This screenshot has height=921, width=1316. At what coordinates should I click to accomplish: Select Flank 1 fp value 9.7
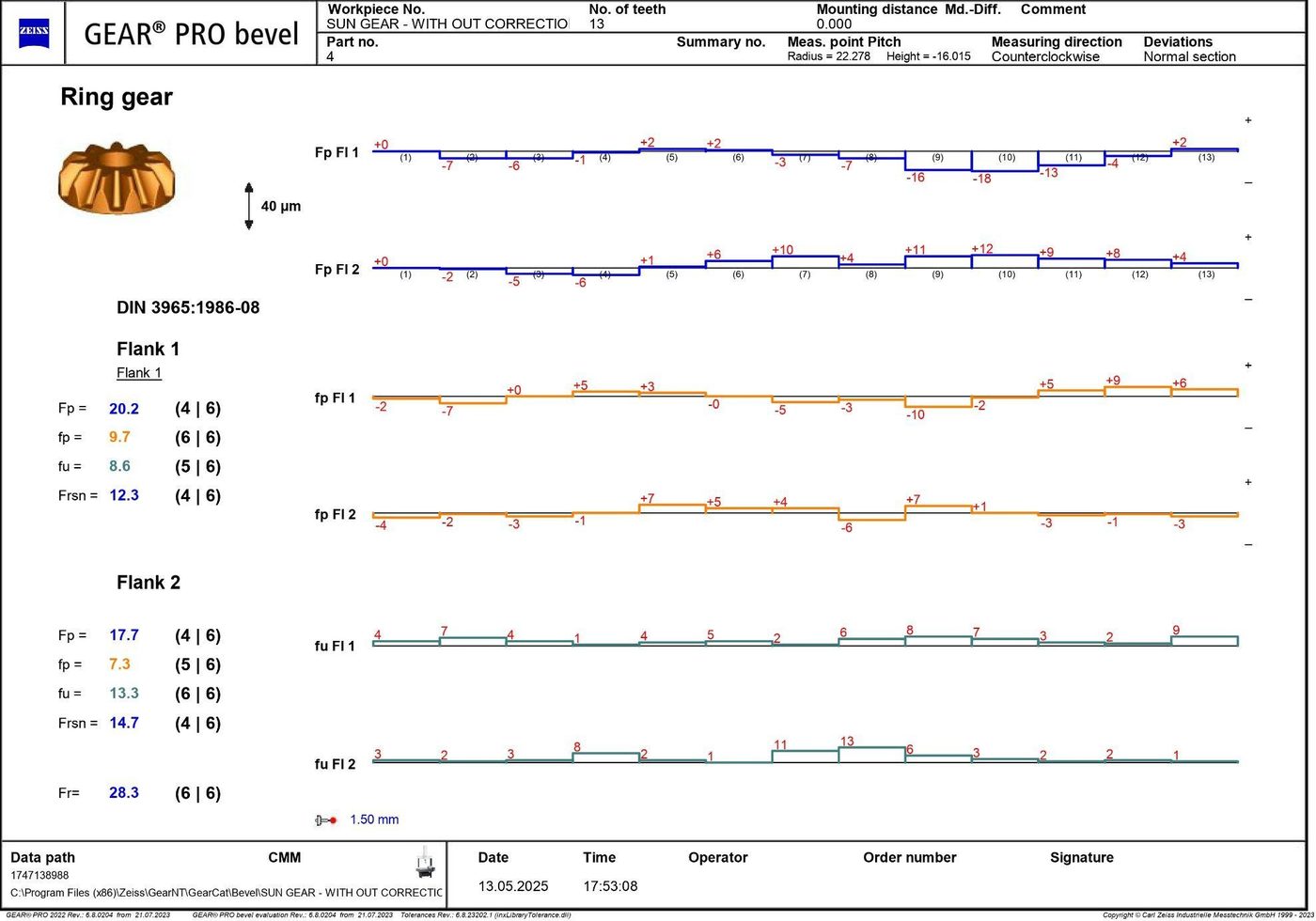click(x=119, y=437)
